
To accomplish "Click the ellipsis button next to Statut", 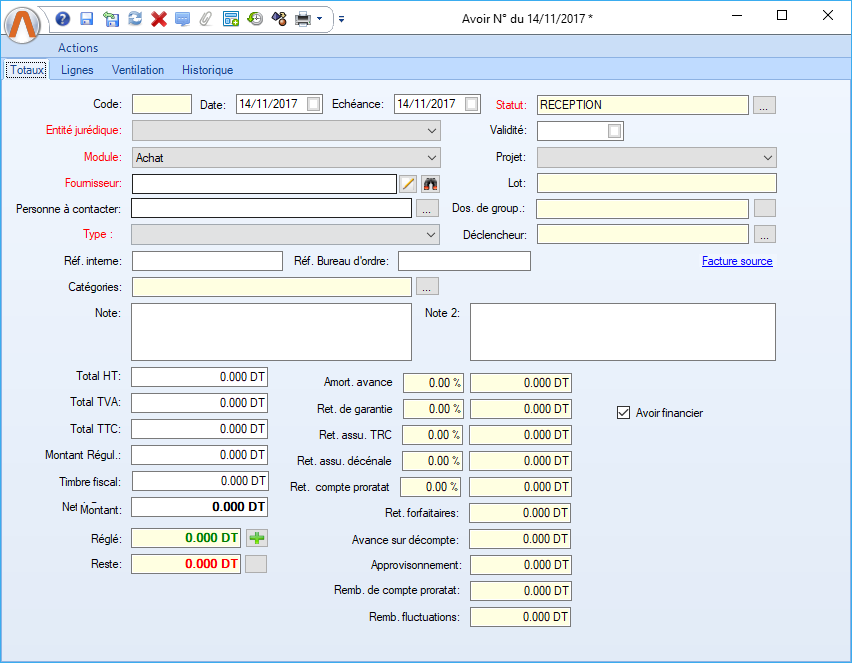I will (x=764, y=105).
